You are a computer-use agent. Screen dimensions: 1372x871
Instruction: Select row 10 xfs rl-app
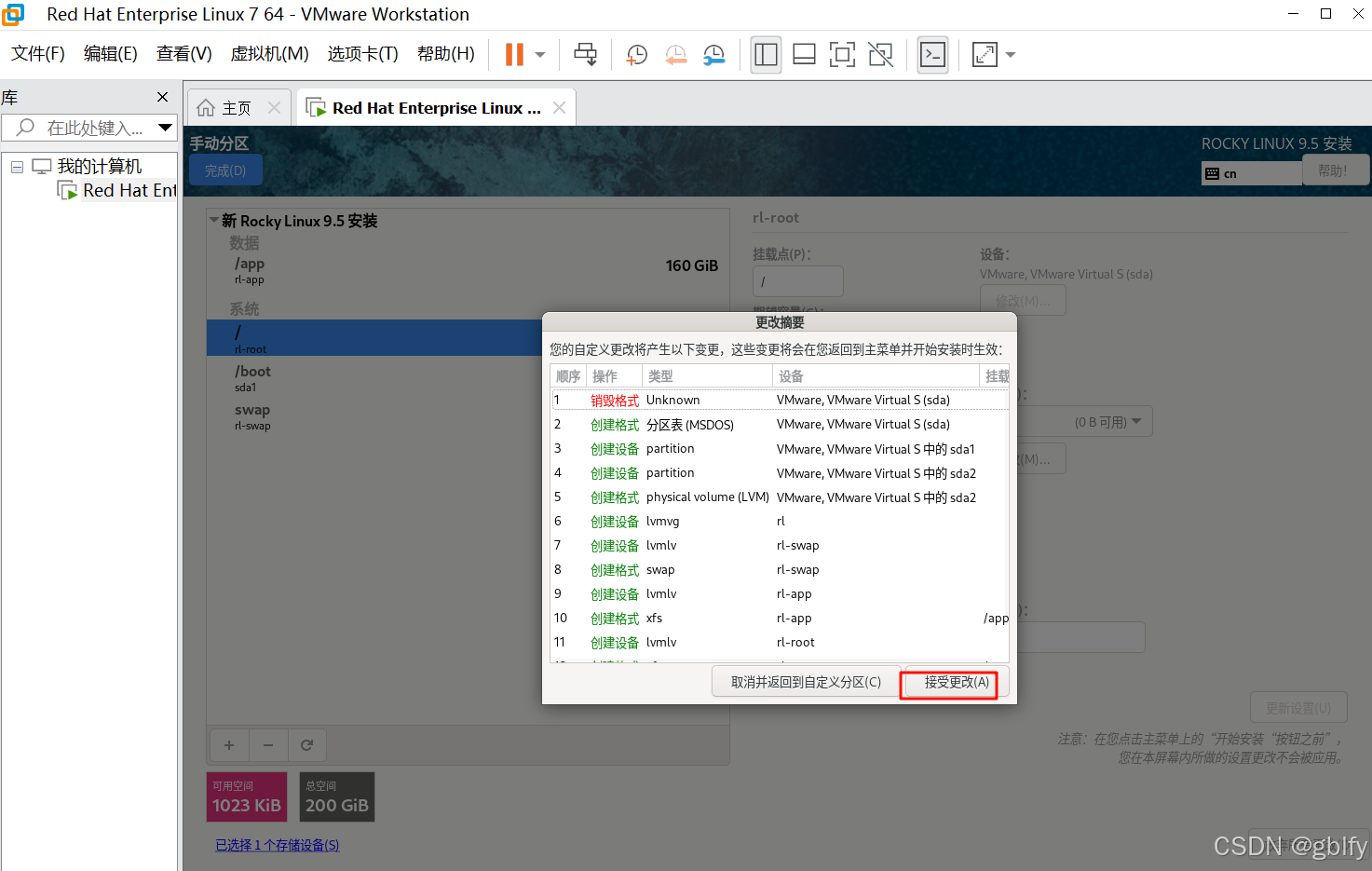point(780,618)
